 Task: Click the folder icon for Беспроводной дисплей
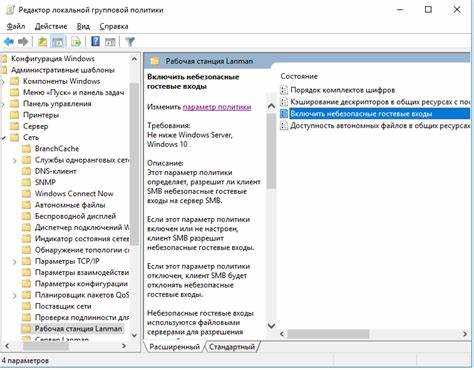[x=26, y=216]
